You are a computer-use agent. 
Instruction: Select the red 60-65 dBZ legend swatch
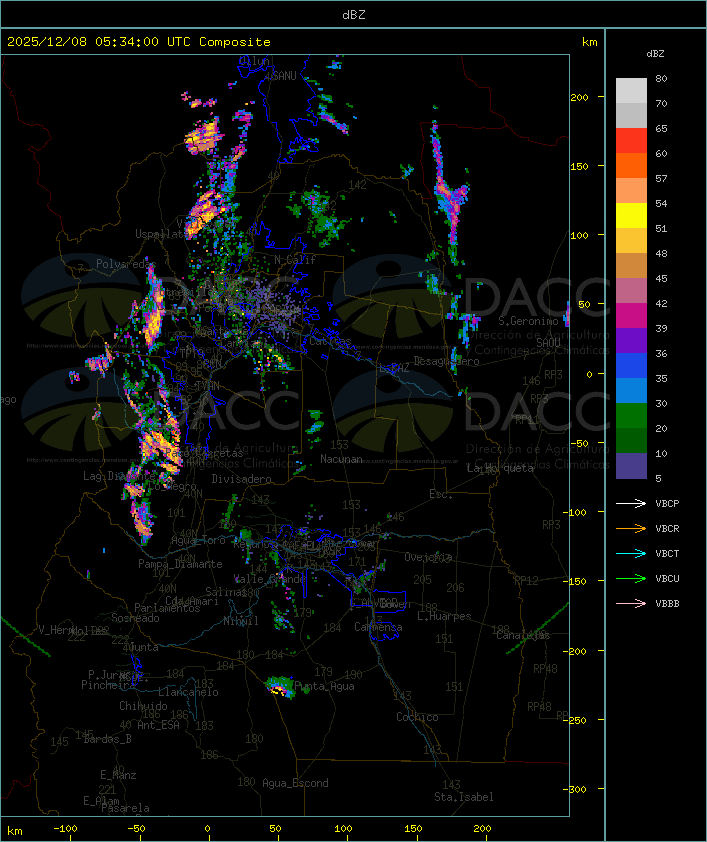tap(631, 141)
